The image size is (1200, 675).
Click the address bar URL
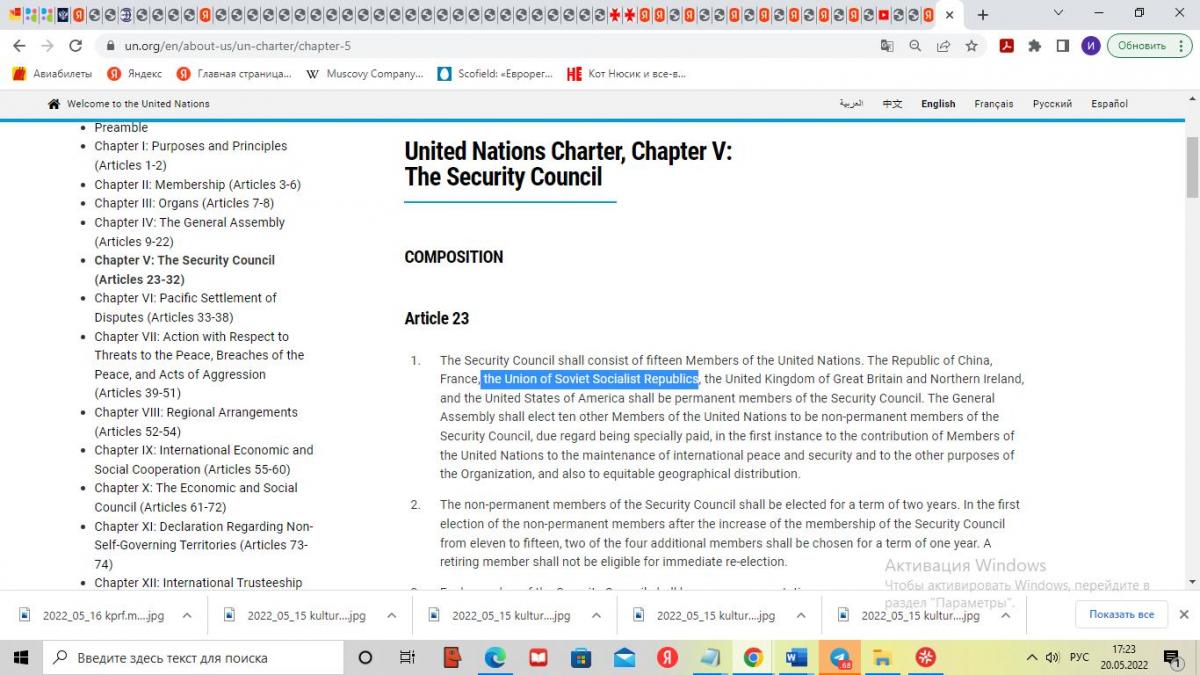pyautogui.click(x=238, y=46)
